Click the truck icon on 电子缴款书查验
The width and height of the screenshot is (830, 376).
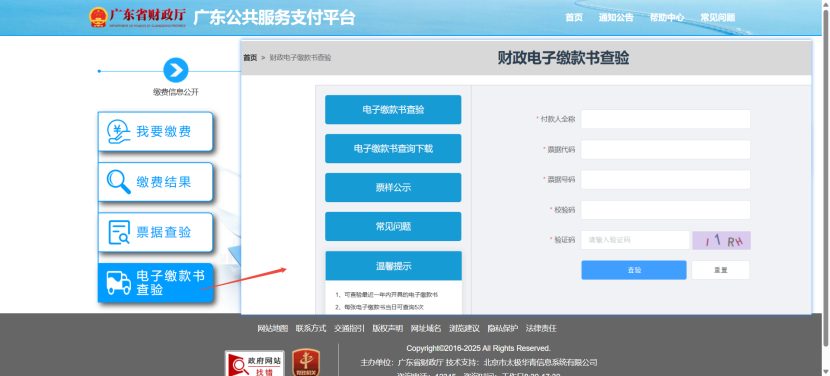[x=119, y=283]
